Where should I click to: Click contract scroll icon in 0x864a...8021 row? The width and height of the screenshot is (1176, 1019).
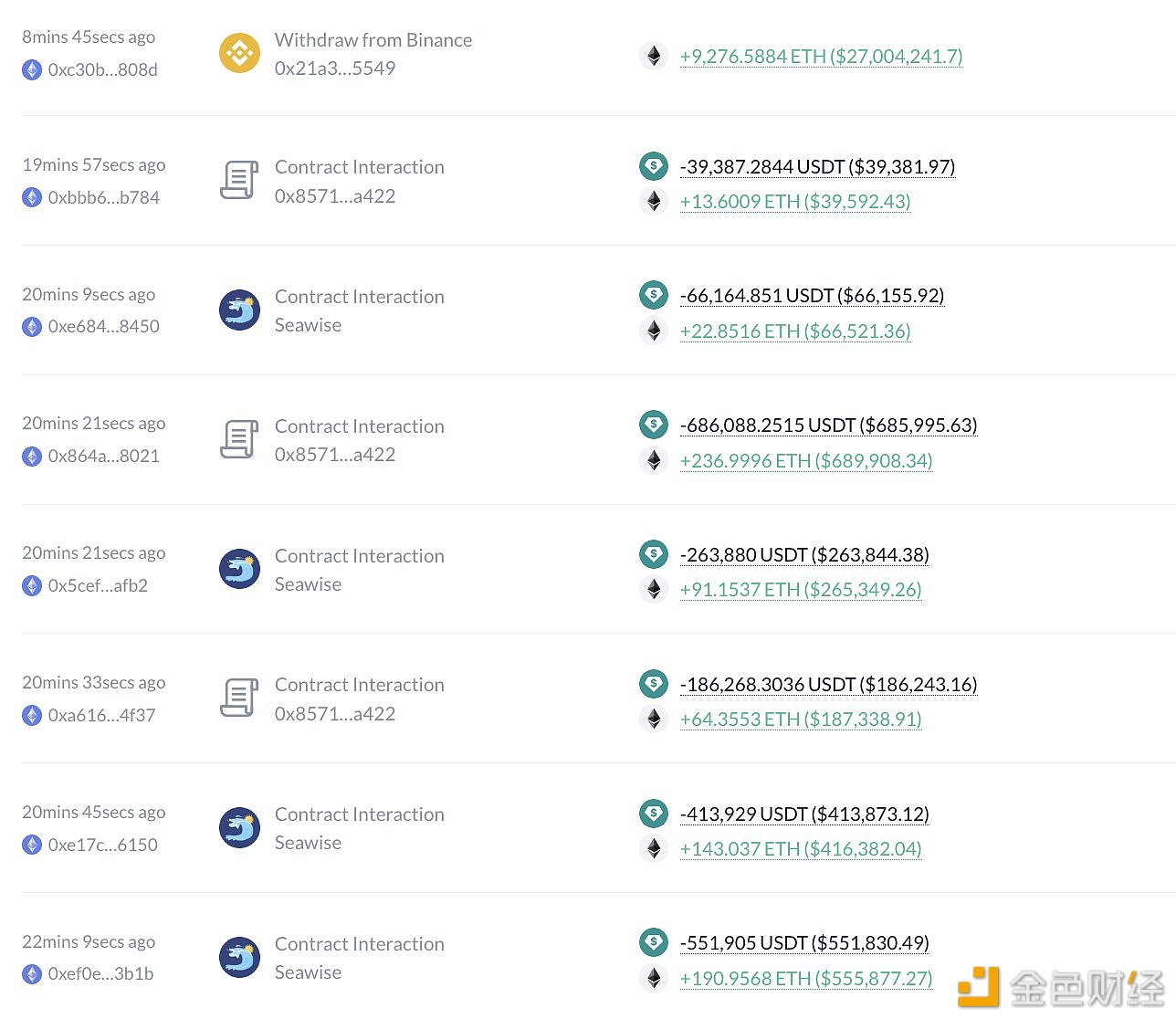pos(239,439)
